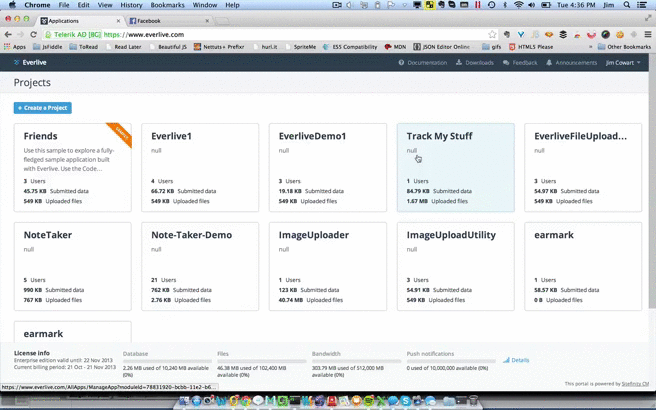656x410 pixels.
Task: Open the Apple menu
Action: [12, 5]
